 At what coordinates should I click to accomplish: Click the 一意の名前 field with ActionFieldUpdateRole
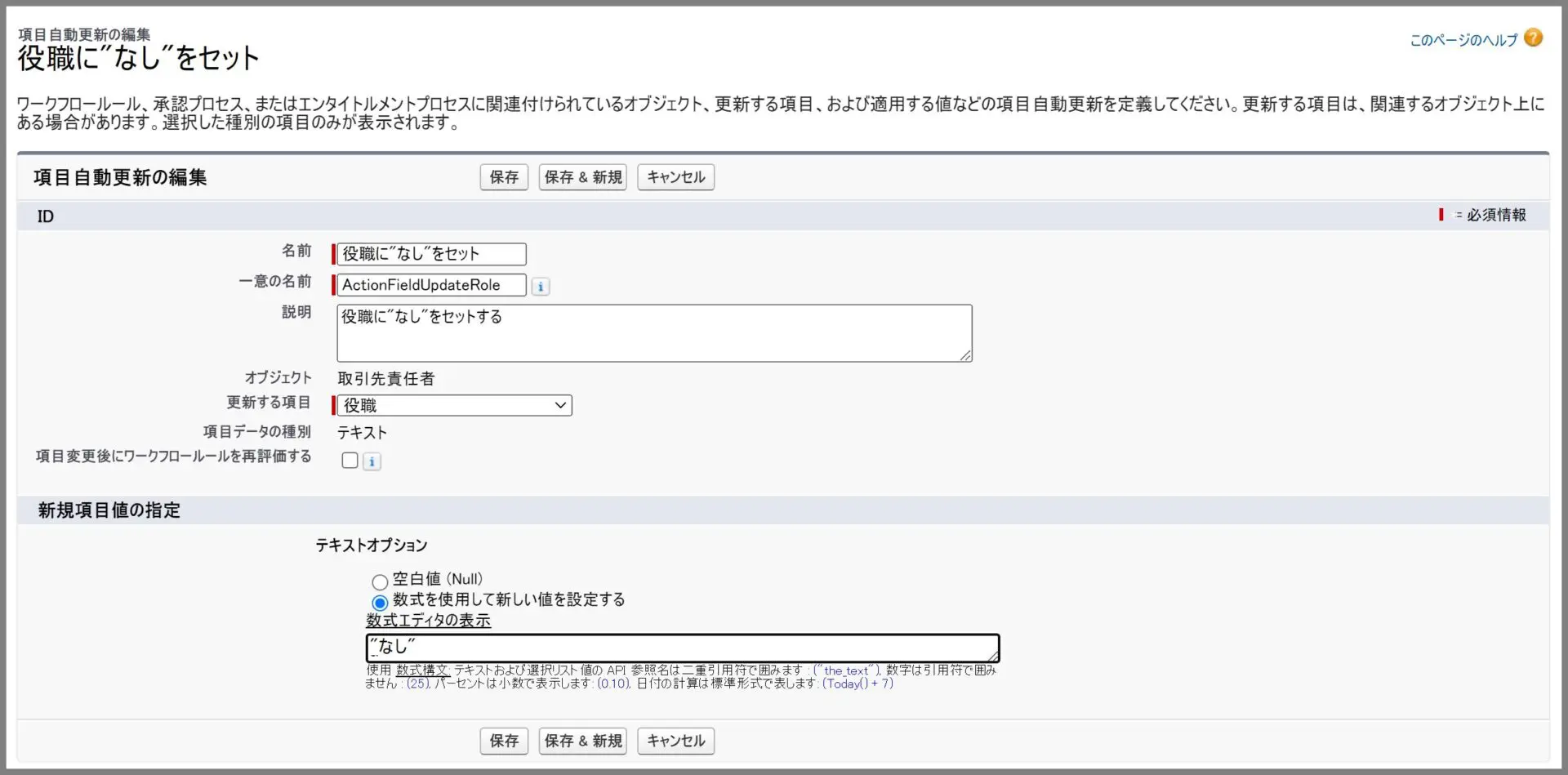[x=431, y=285]
